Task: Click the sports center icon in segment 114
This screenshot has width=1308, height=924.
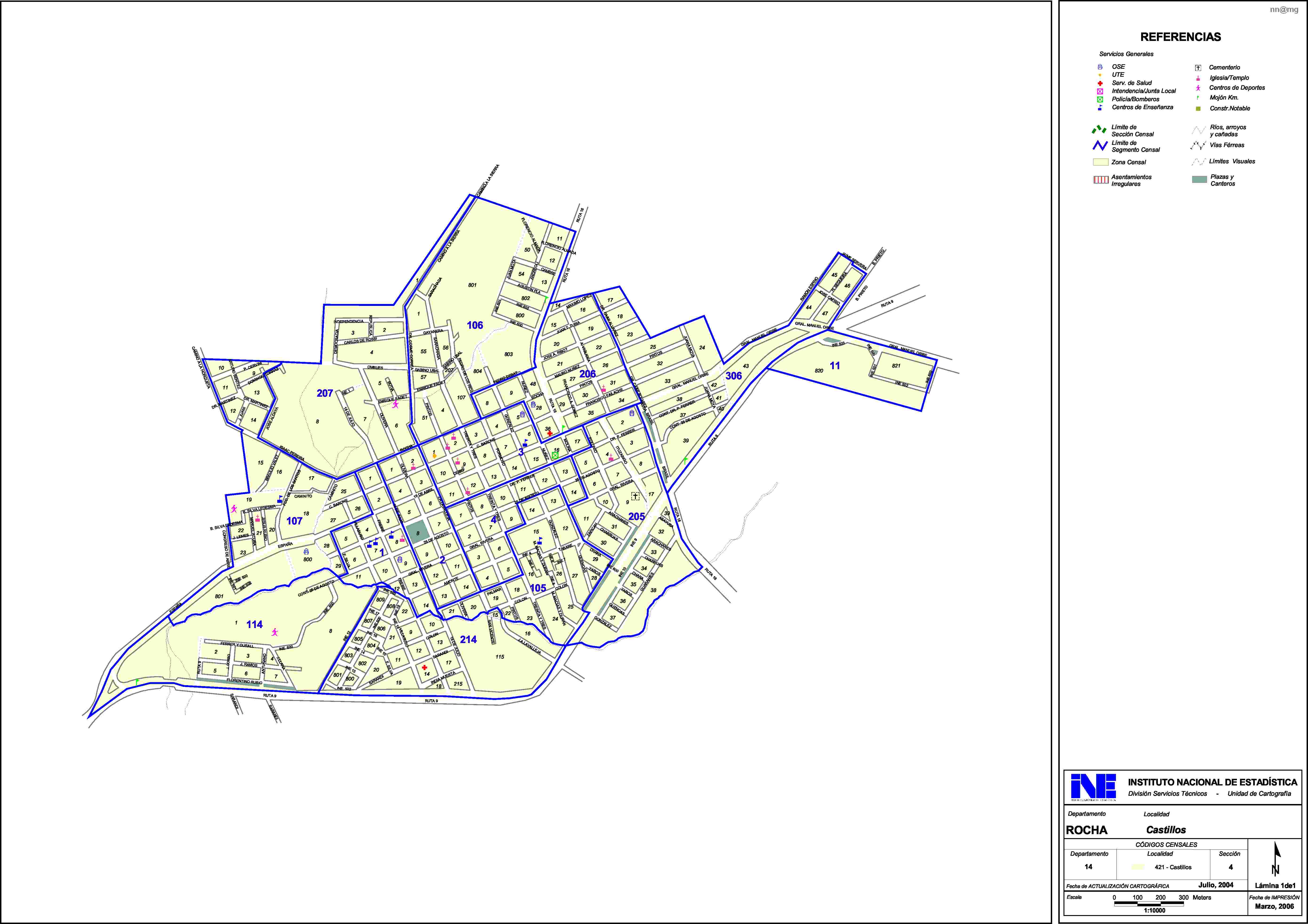Action: (x=275, y=632)
